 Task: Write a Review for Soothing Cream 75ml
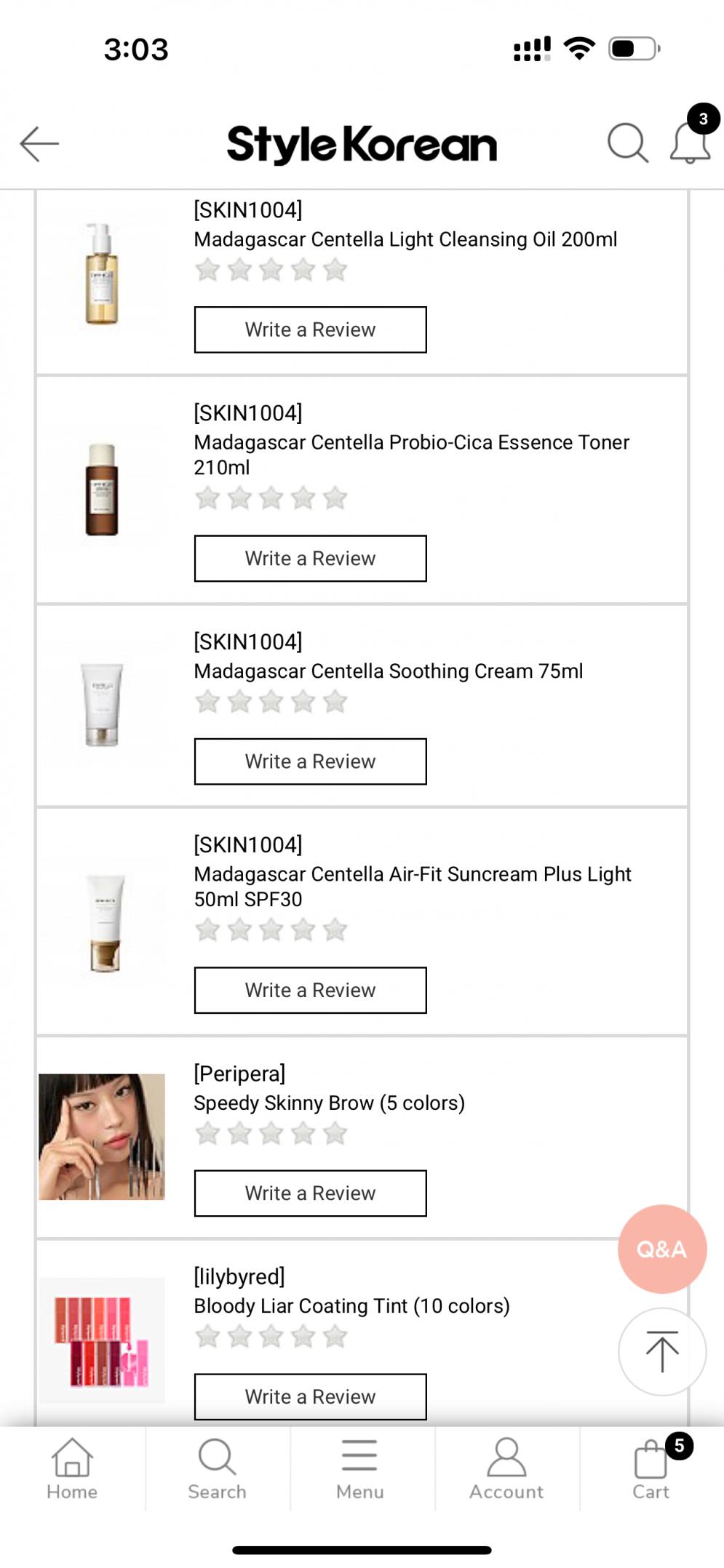pyautogui.click(x=310, y=761)
